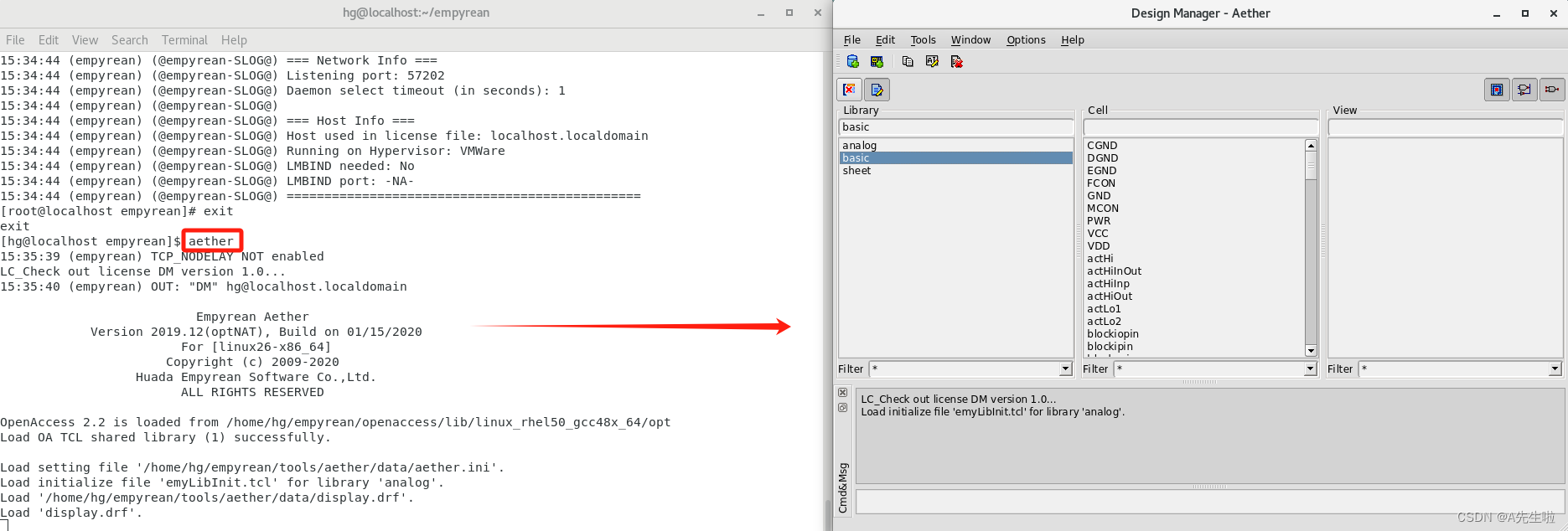Select the PWR cell
Viewport: 1568px width, 531px height.
tap(1099, 221)
